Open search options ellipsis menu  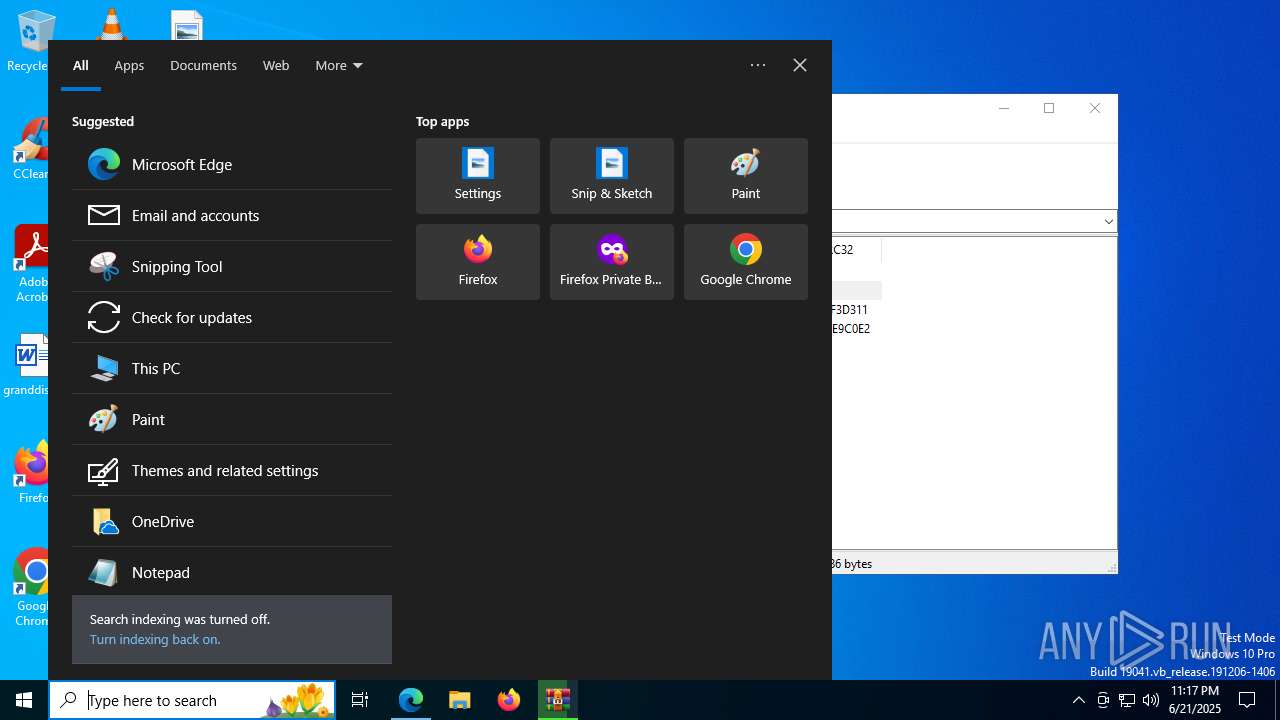tap(758, 65)
